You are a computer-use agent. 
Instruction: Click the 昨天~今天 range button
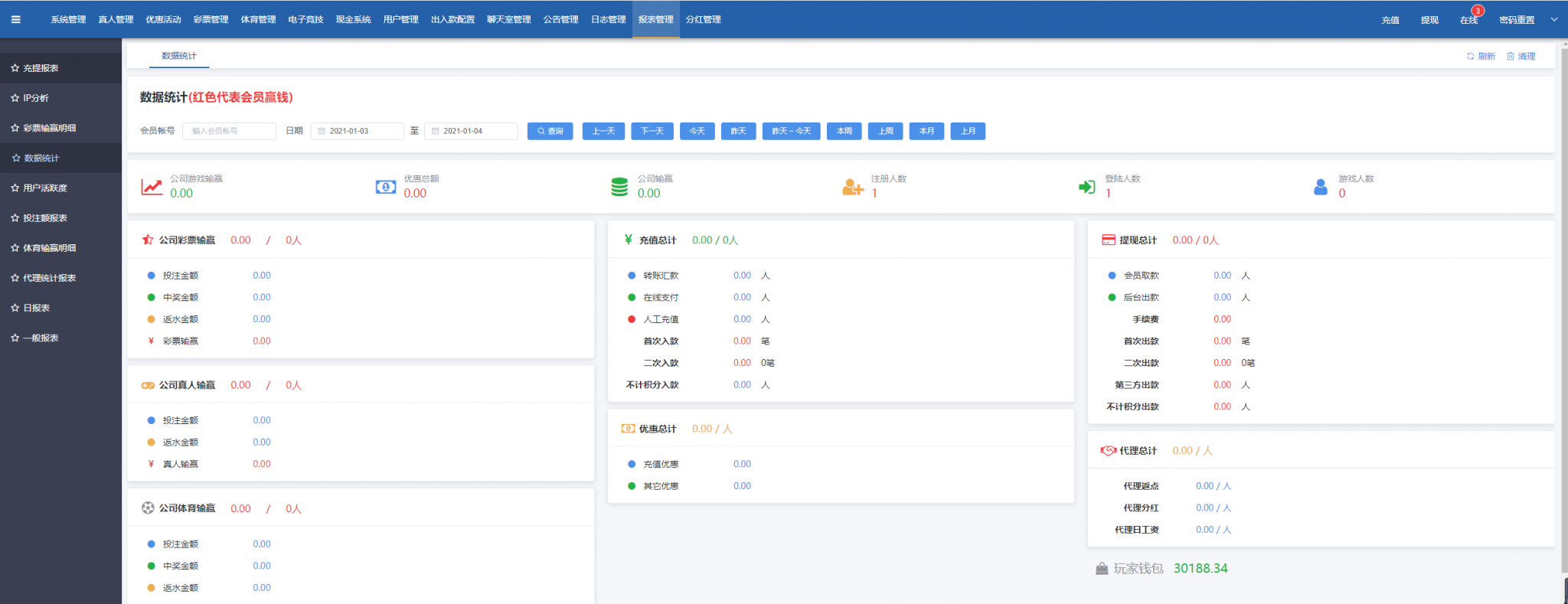791,131
